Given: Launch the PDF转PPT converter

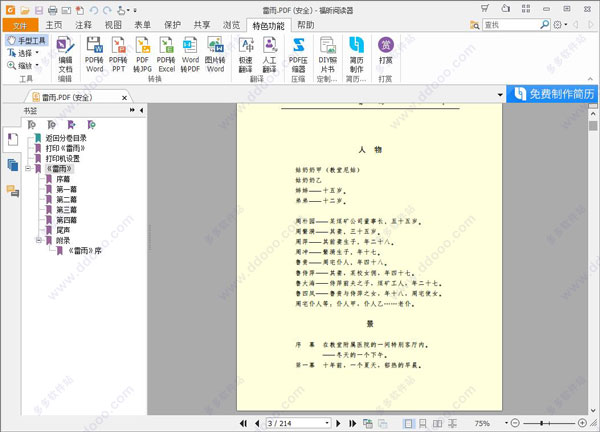Looking at the screenshot, I should point(118,55).
